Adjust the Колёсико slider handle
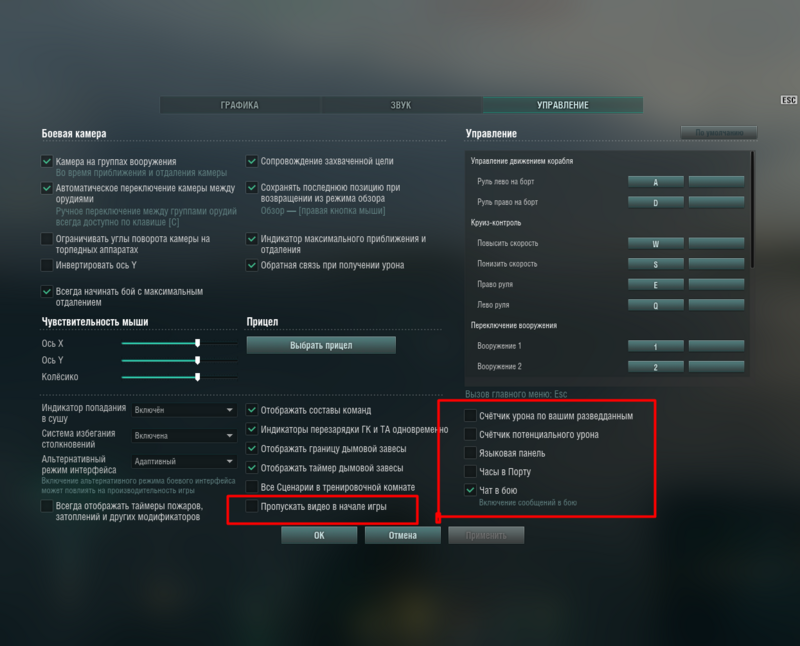 pyautogui.click(x=197, y=377)
